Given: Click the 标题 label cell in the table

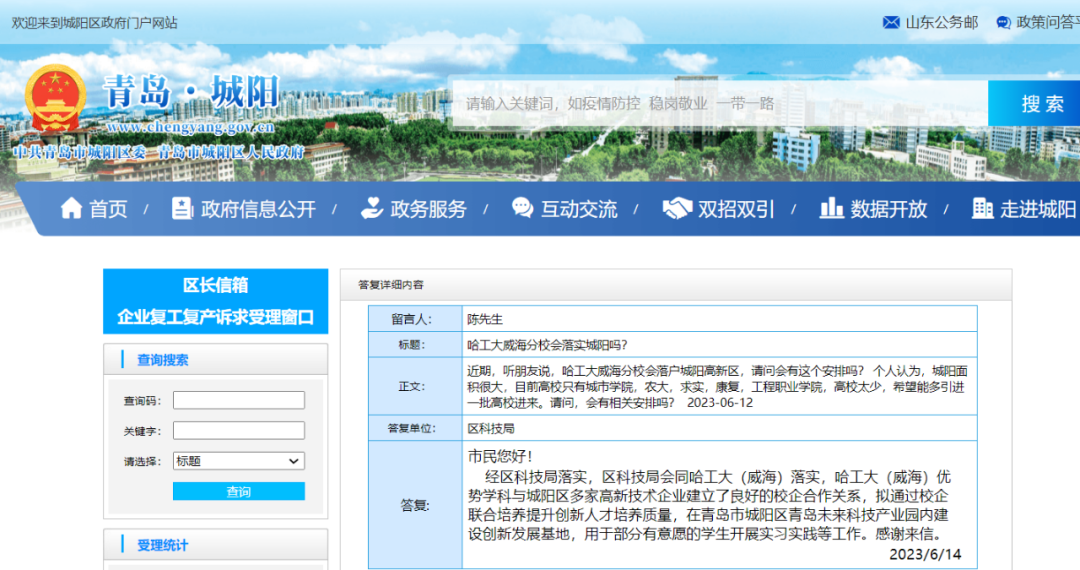Looking at the screenshot, I should point(415,345).
